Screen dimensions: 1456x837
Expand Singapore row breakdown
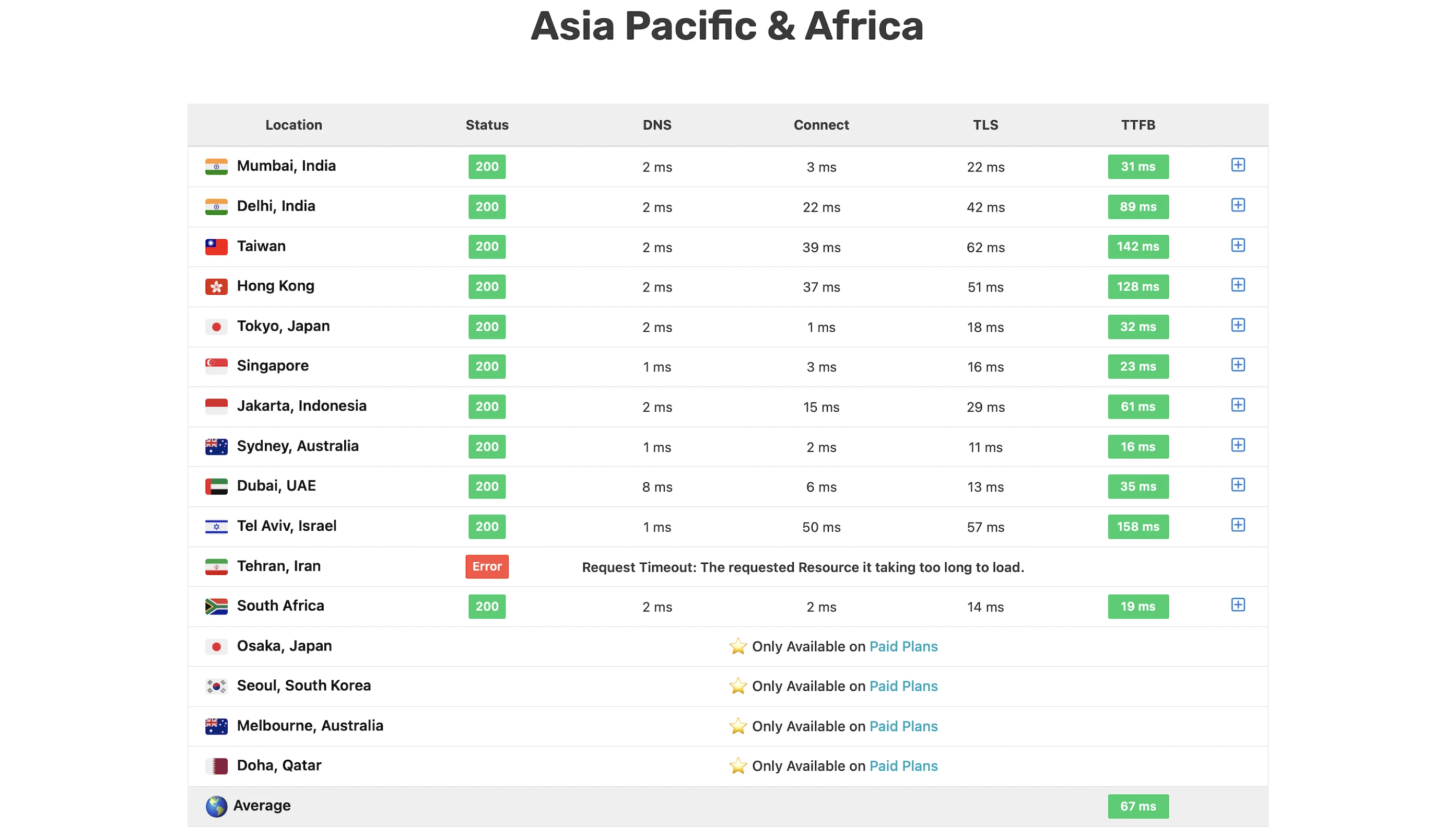tap(1237, 365)
